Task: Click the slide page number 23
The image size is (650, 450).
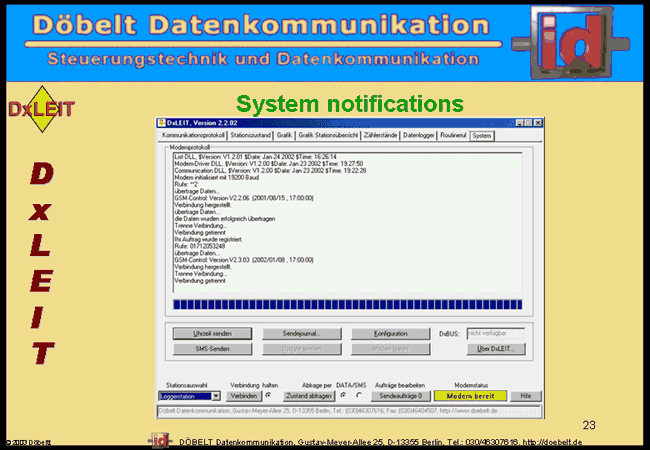Action: [589, 425]
